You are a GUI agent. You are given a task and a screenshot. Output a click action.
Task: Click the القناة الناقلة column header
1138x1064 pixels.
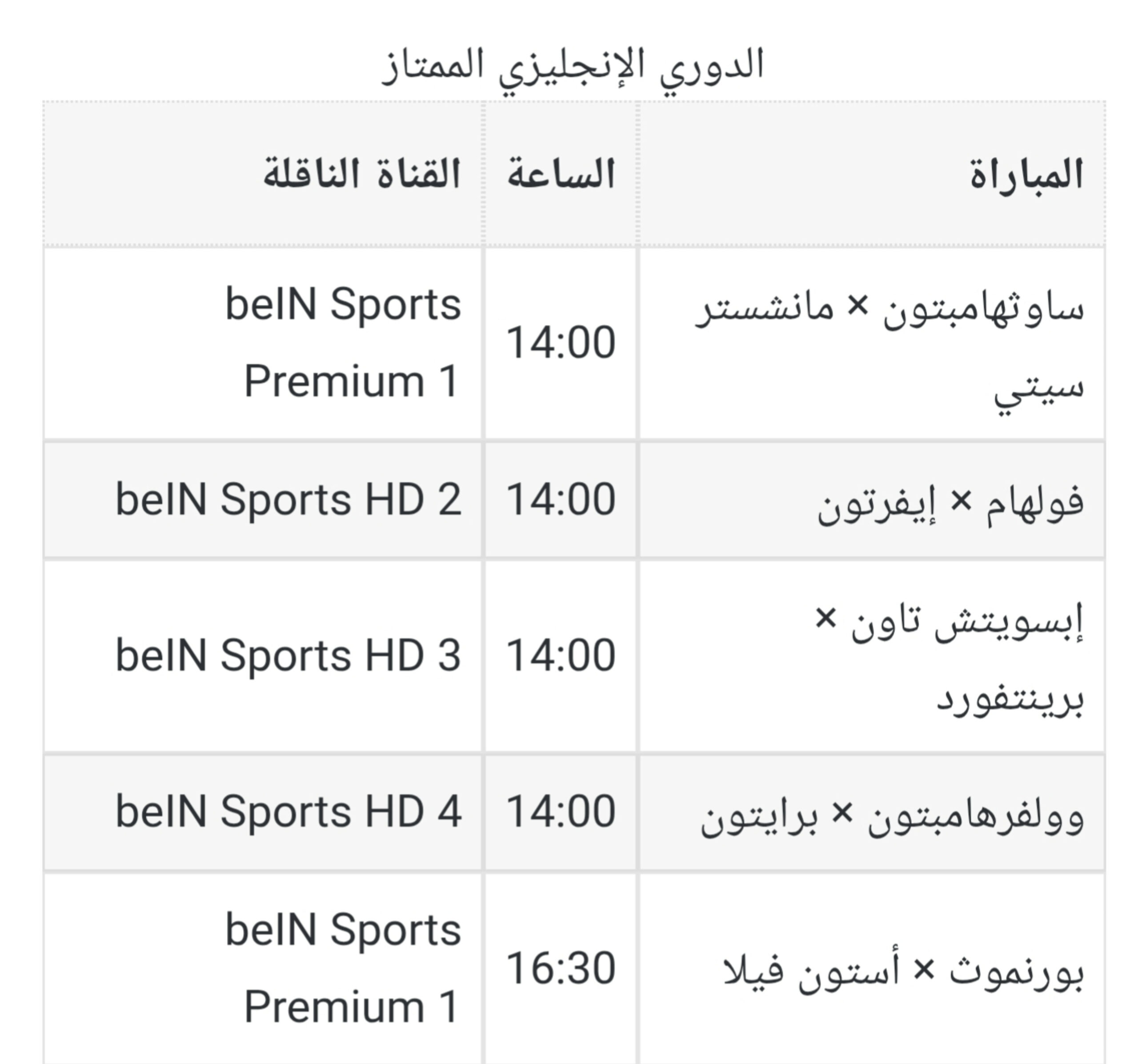362,174
